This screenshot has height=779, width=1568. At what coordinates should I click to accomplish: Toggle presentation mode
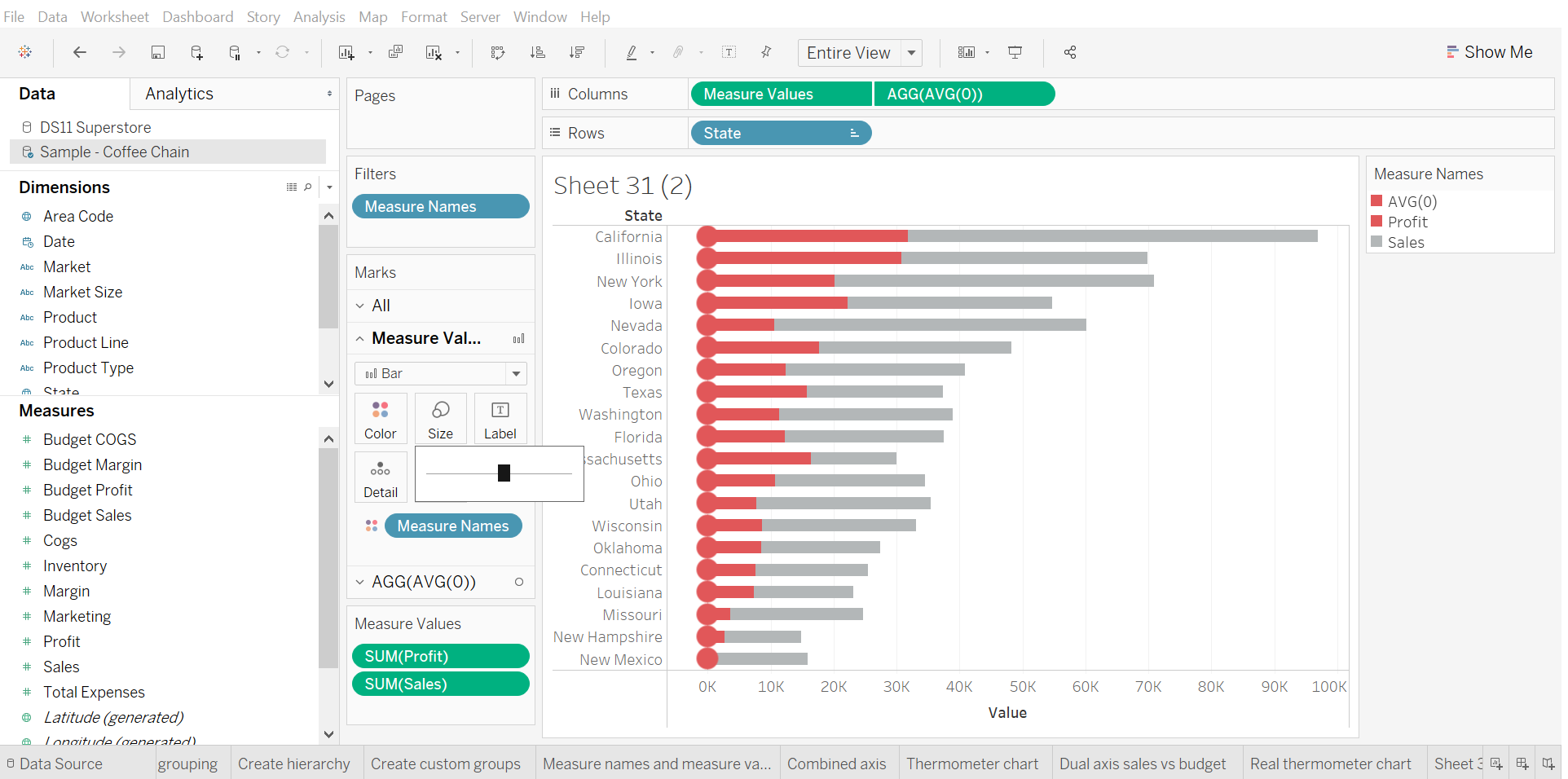1014,52
